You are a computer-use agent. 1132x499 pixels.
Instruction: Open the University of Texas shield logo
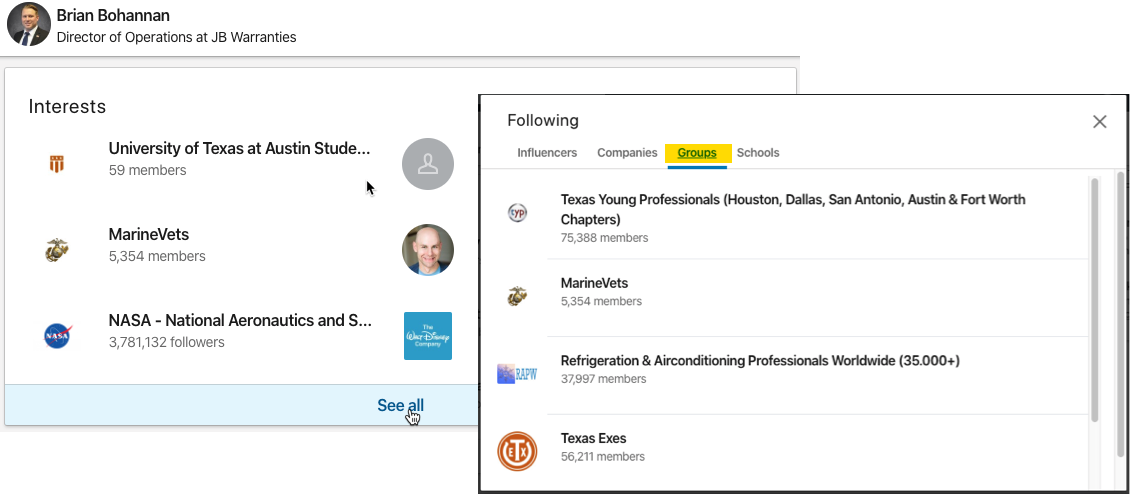(x=56, y=164)
